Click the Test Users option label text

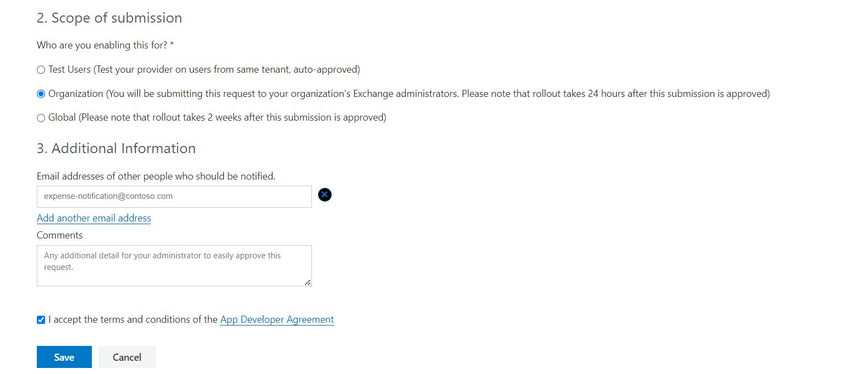coord(204,70)
